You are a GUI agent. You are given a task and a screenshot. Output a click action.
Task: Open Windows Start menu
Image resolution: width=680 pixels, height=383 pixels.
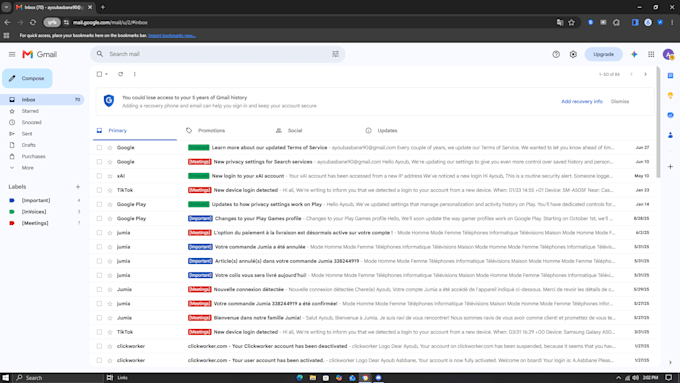point(5,378)
